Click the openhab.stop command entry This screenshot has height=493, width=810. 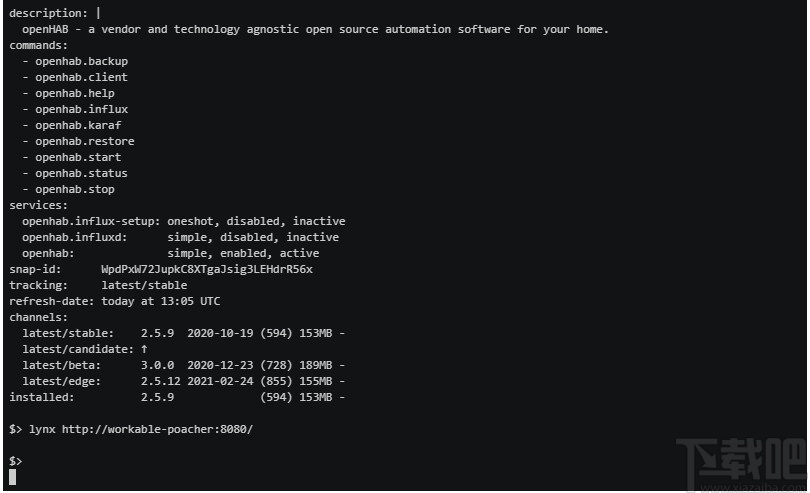75,189
